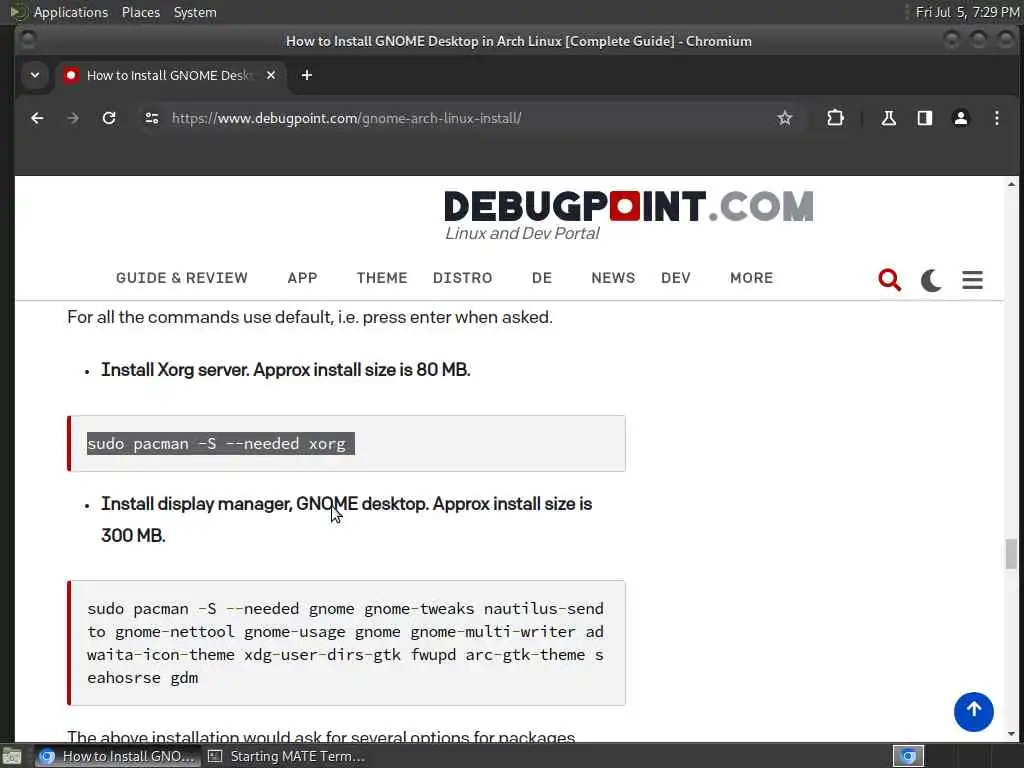Click 'For all the commands use default' sentence
The image size is (1024, 768).
(x=310, y=317)
